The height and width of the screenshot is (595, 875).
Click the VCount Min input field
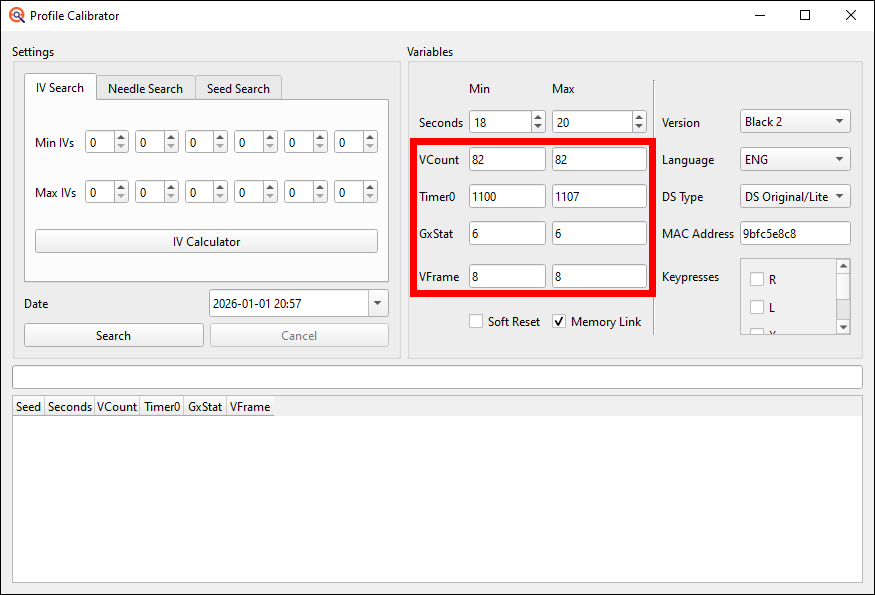[506, 158]
